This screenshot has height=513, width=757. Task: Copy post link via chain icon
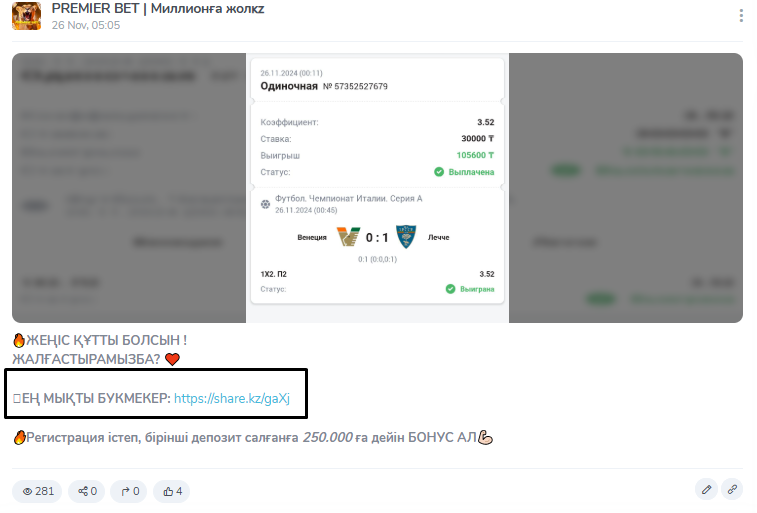point(732,490)
